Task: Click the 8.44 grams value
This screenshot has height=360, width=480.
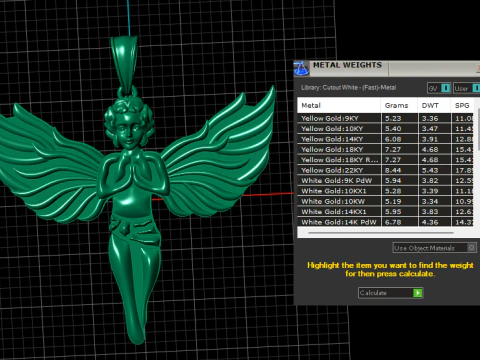Action: click(x=393, y=170)
